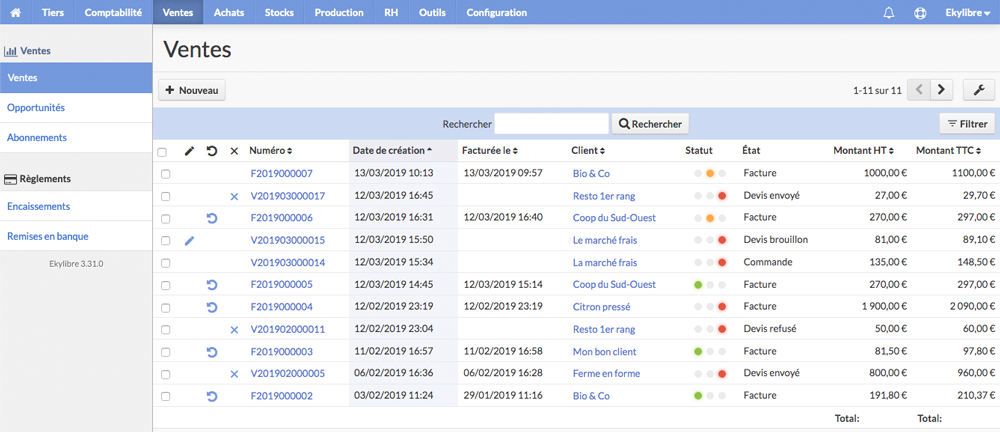This screenshot has height=432, width=1000.
Task: Go to next page arrow
Action: (x=941, y=90)
